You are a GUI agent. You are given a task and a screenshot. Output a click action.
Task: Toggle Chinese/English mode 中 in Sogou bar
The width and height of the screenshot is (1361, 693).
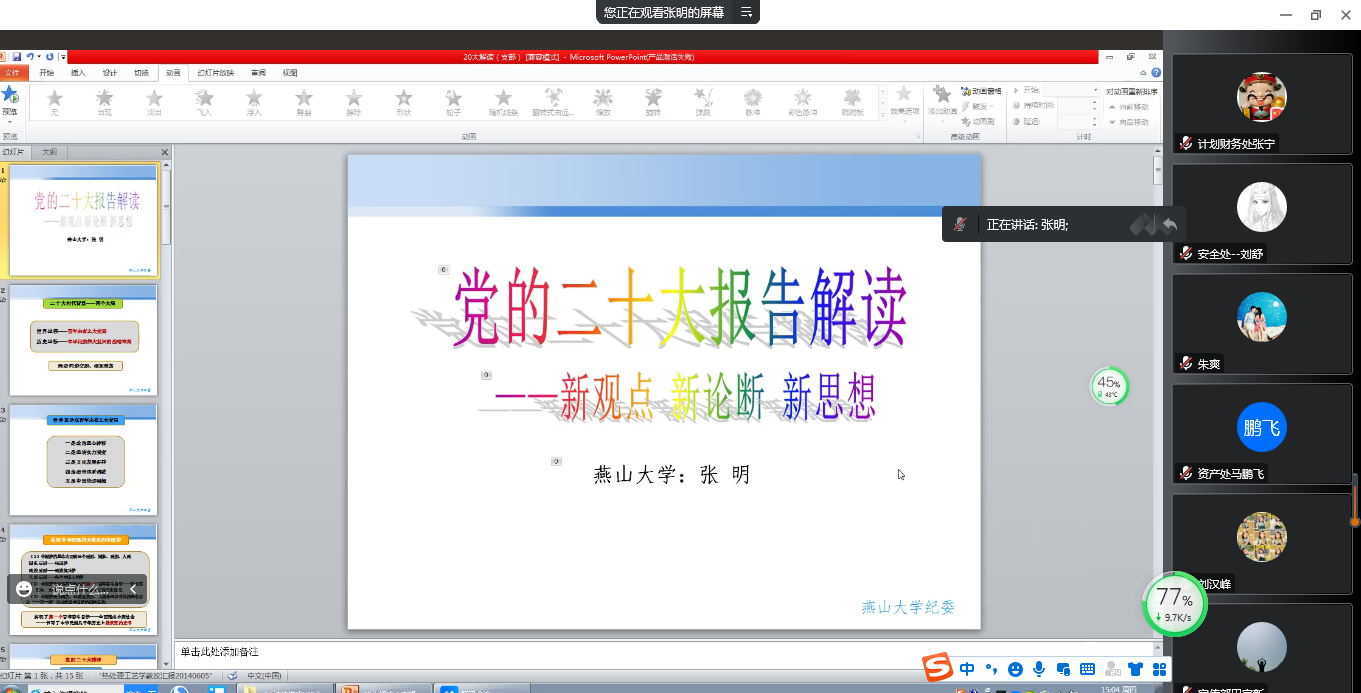[967, 669]
